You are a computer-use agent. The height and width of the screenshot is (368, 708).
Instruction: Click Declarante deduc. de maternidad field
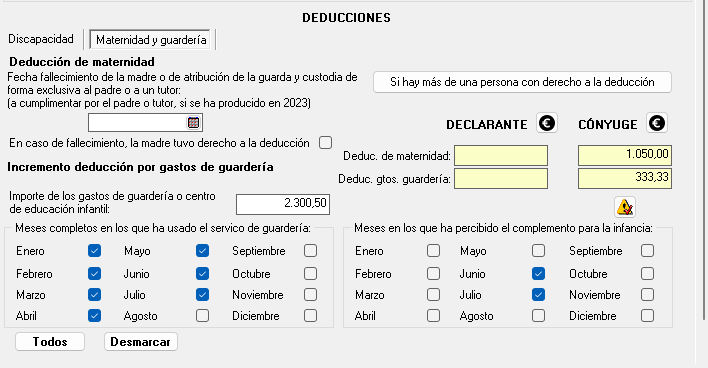[x=501, y=155]
